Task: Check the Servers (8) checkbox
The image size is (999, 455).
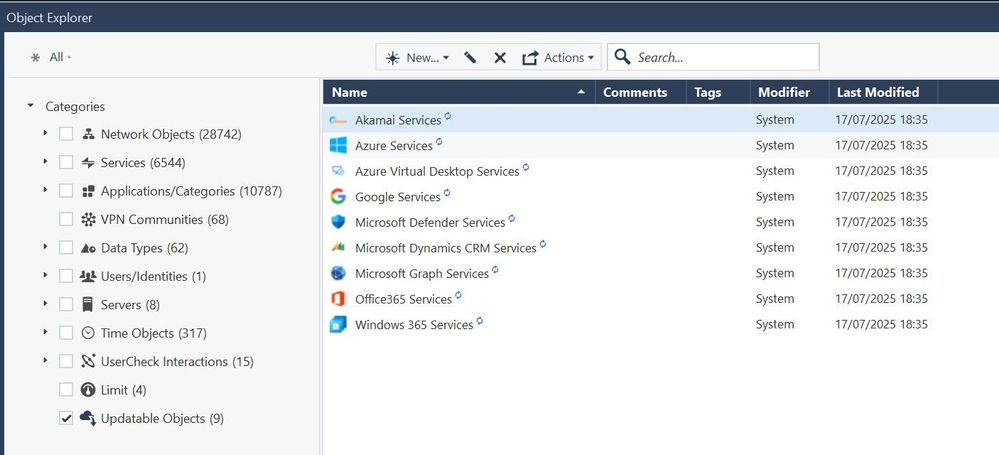Action: 66,304
